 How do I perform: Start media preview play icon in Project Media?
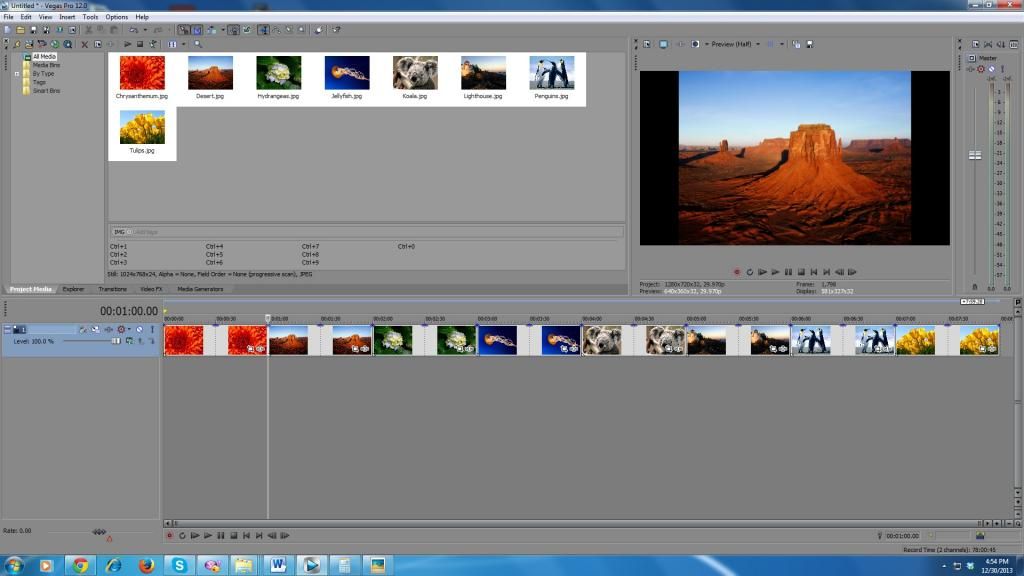(x=127, y=44)
